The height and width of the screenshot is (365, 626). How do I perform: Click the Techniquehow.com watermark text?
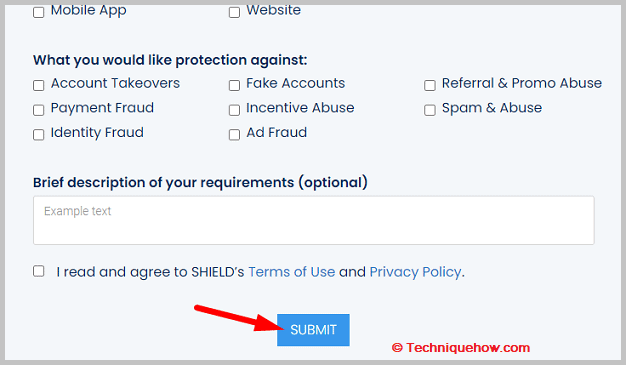coord(461,347)
